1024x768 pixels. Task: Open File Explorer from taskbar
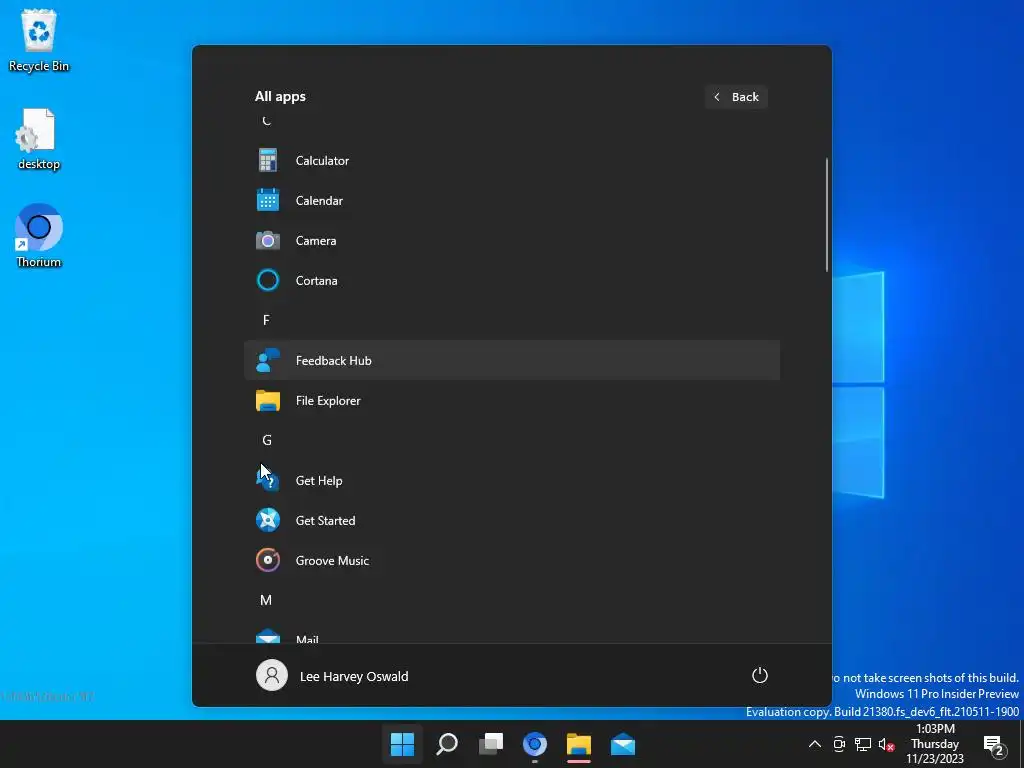(579, 744)
